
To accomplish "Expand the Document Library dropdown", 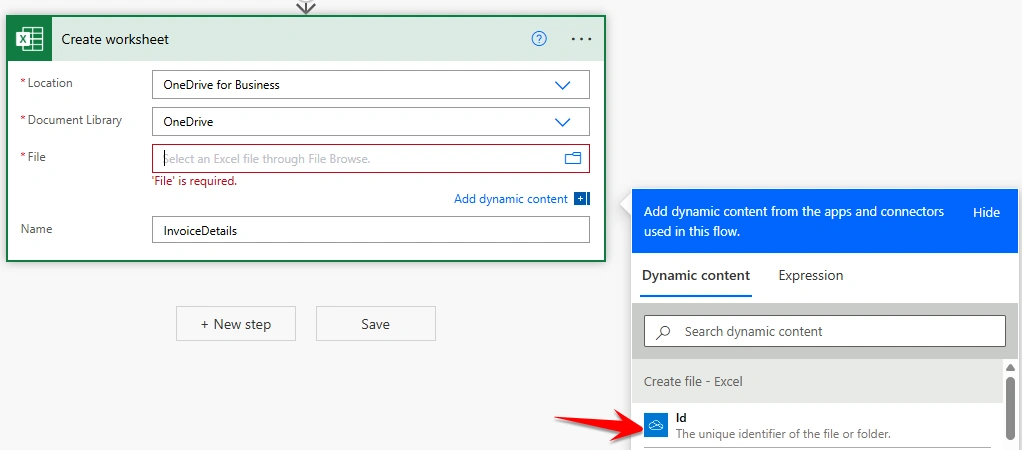I will tap(562, 122).
